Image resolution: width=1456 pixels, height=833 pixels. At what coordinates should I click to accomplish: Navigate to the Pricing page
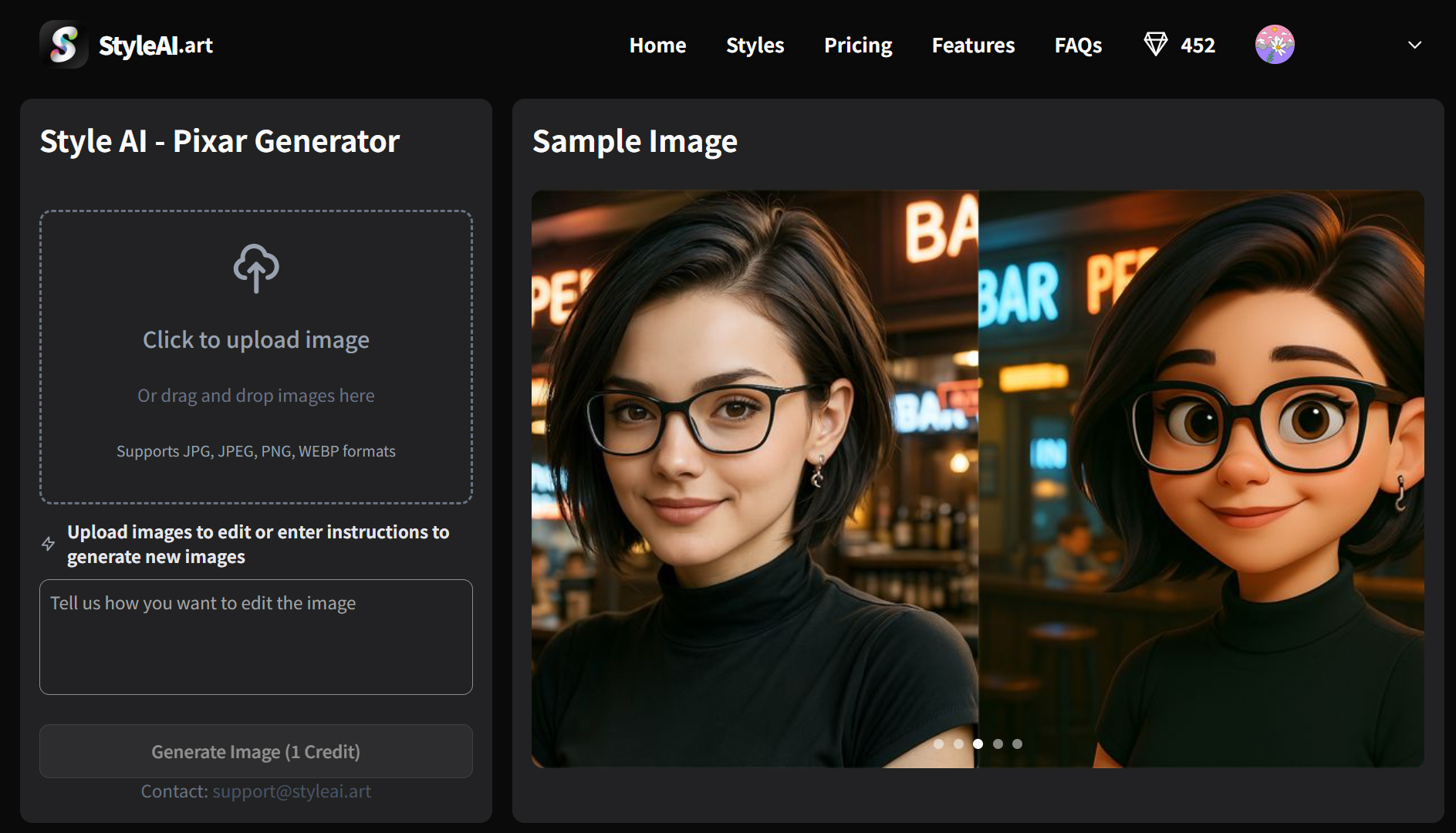(857, 46)
